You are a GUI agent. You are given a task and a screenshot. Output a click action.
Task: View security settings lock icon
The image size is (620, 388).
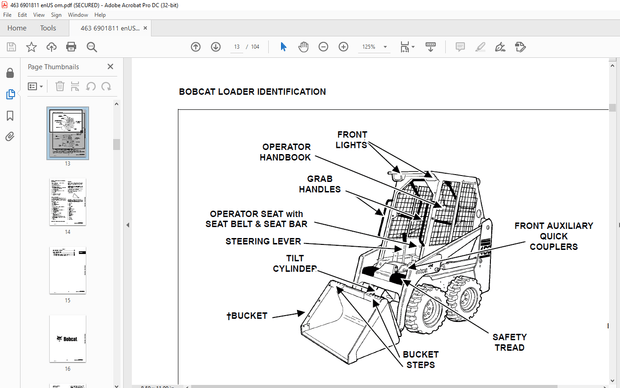(10, 73)
